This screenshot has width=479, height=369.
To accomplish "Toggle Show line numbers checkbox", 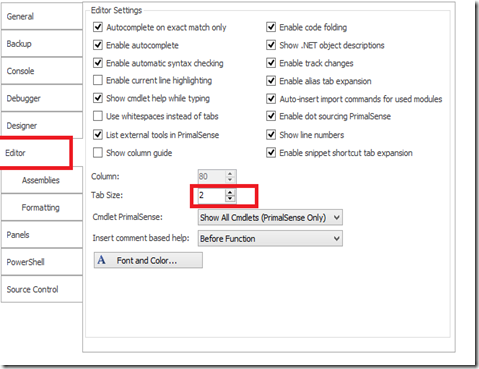I will point(271,135).
